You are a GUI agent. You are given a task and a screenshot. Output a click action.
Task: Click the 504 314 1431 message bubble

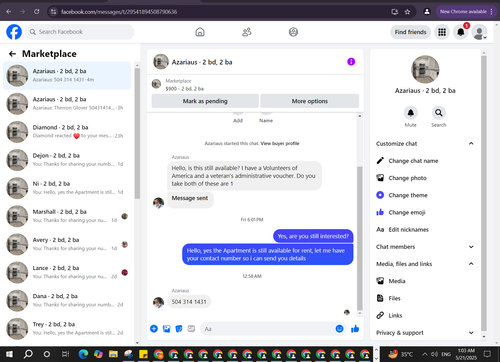point(189,302)
